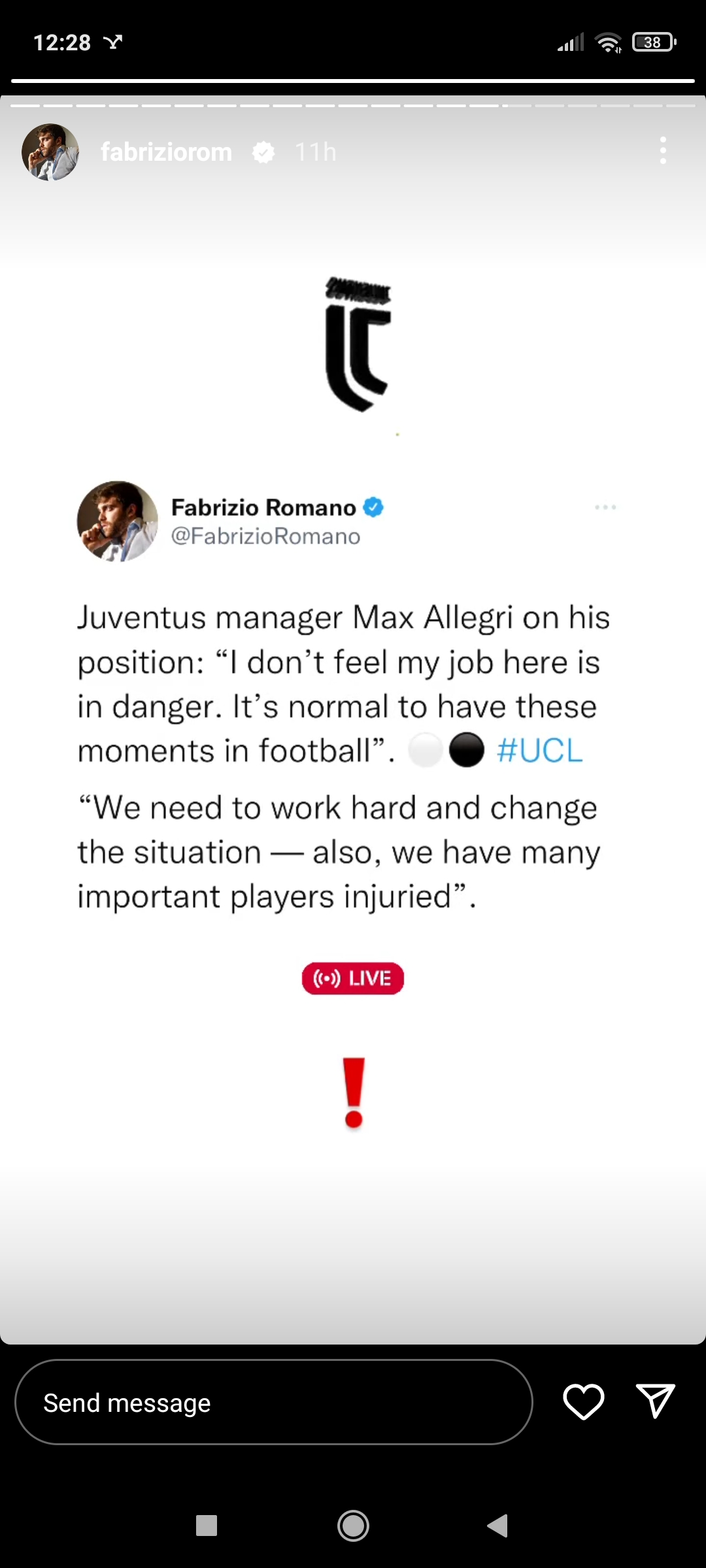Tap the verified badge beside fabriziorom

coord(263,153)
